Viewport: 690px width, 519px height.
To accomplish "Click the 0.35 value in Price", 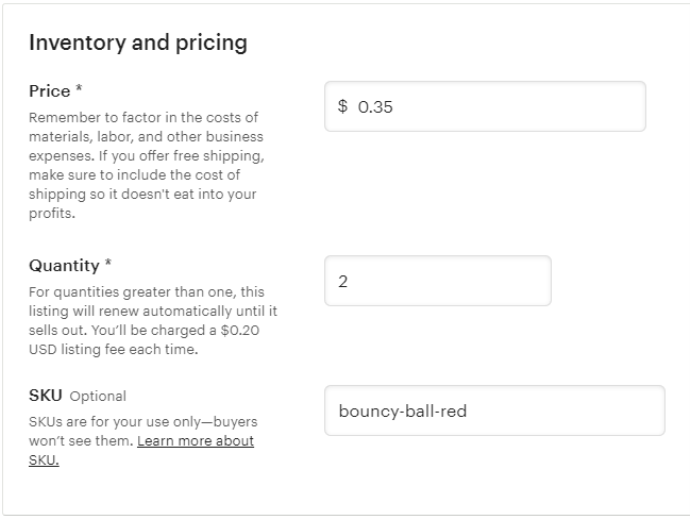I will coord(375,108).
